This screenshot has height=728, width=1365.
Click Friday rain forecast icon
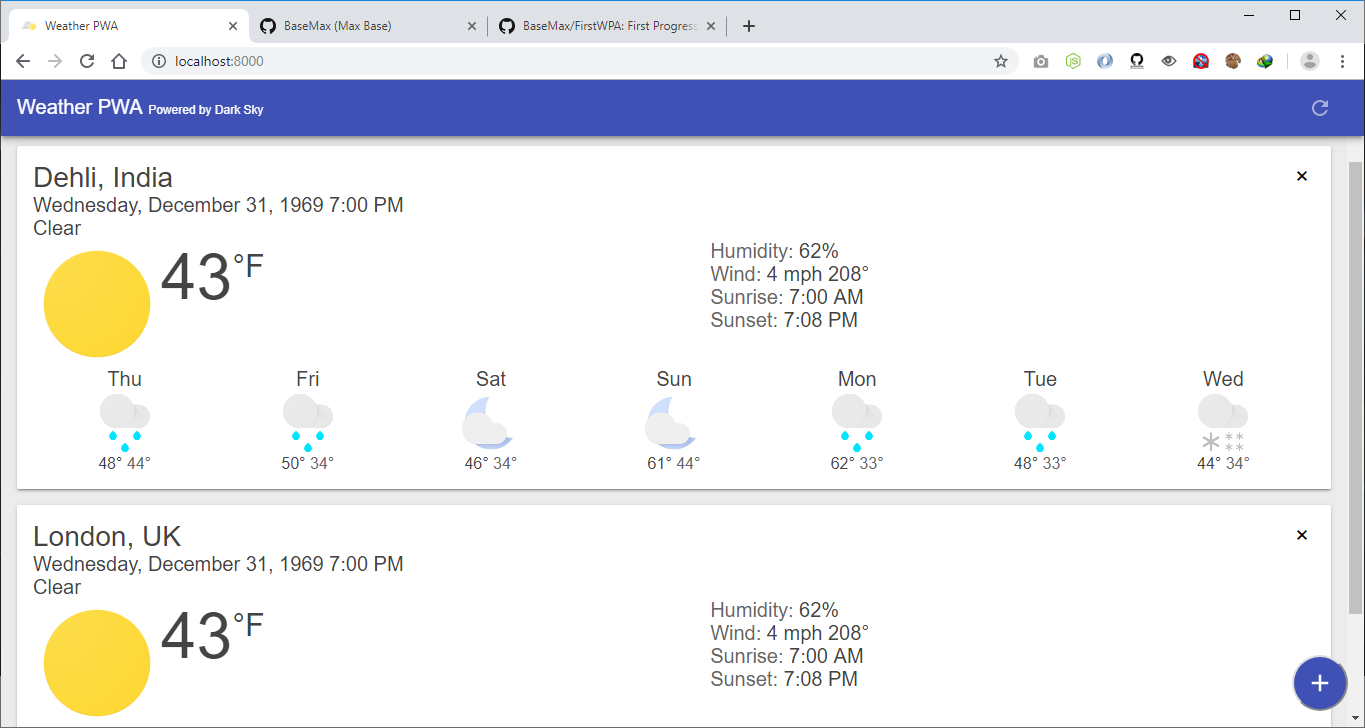[x=308, y=422]
